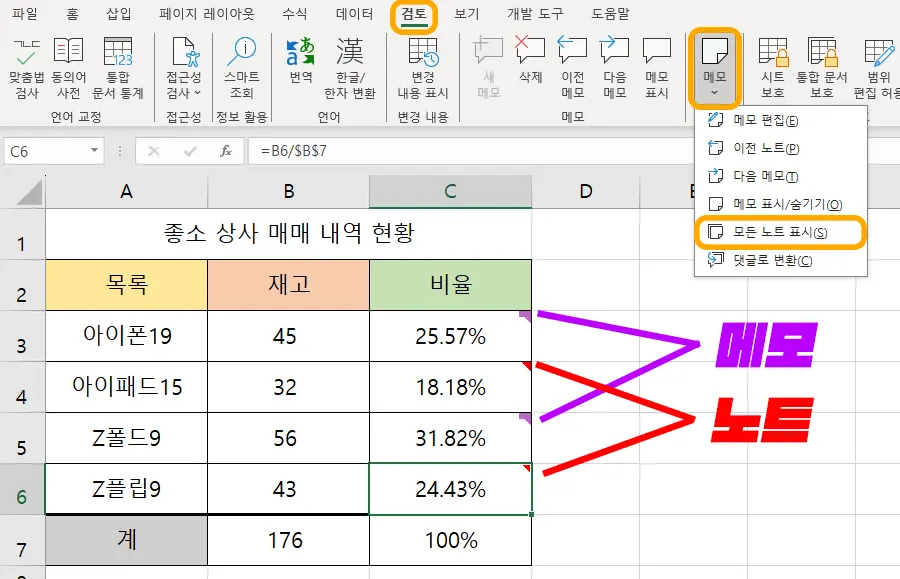The image size is (900, 579).
Task: Enable 모든 노트 표시 show all notes
Action: click(x=779, y=232)
